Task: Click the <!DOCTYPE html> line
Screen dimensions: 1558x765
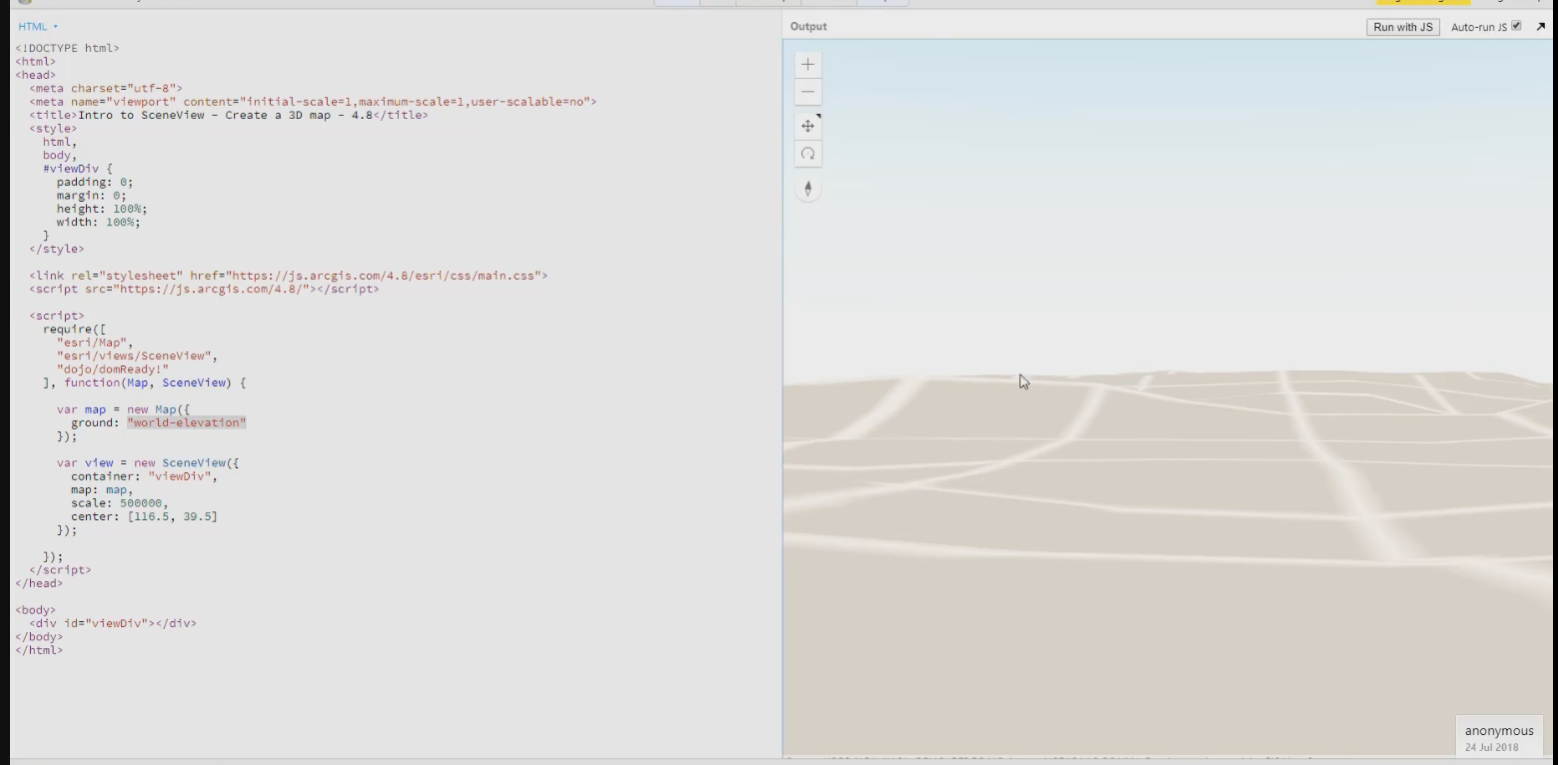Action: (x=68, y=48)
